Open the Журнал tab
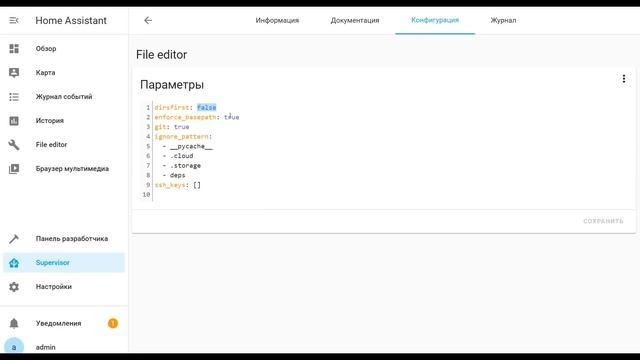This screenshot has height=360, width=640. tap(503, 20)
